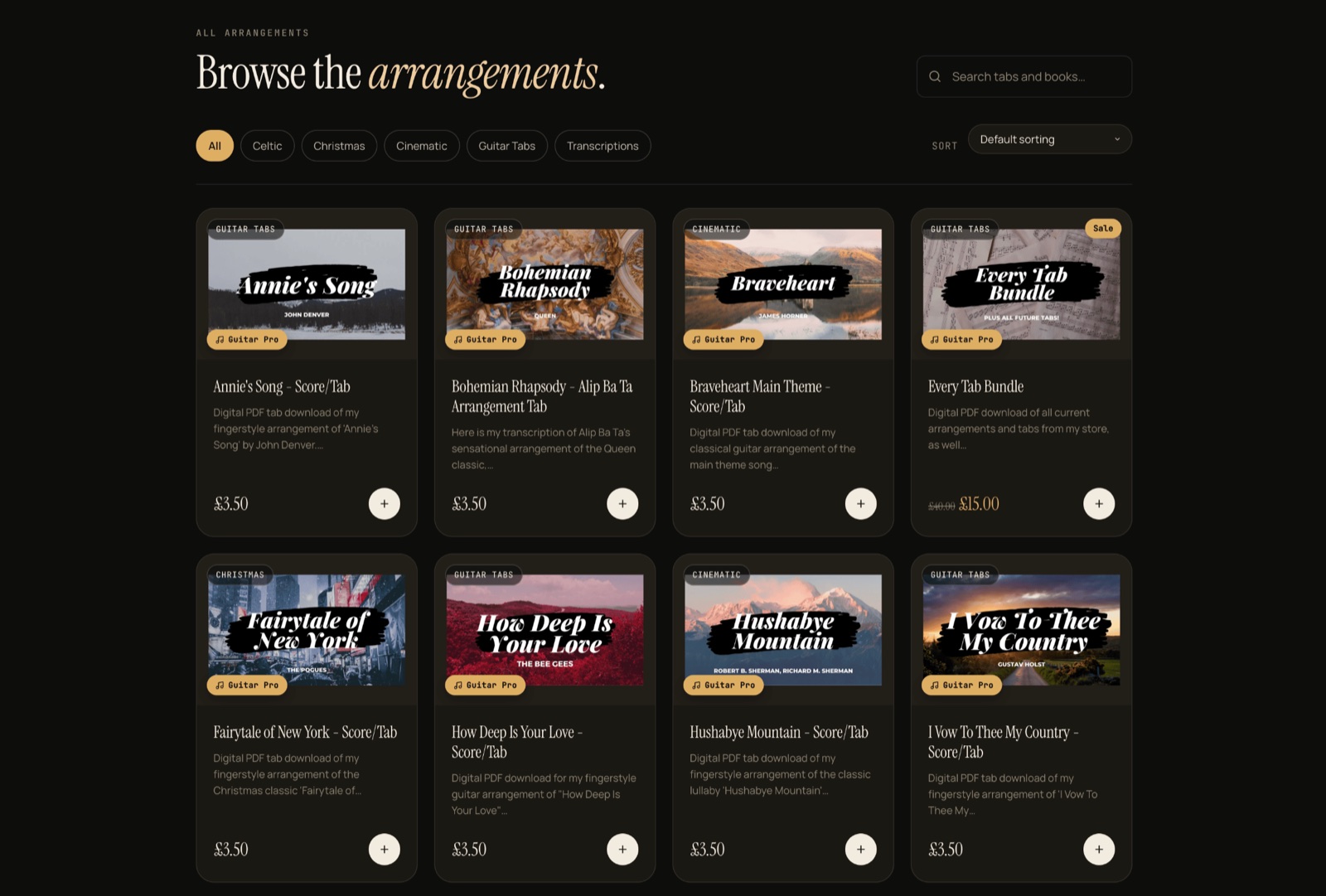This screenshot has width=1326, height=896.
Task: Add I Vow To Thee My Country plus icon
Action: [1099, 850]
